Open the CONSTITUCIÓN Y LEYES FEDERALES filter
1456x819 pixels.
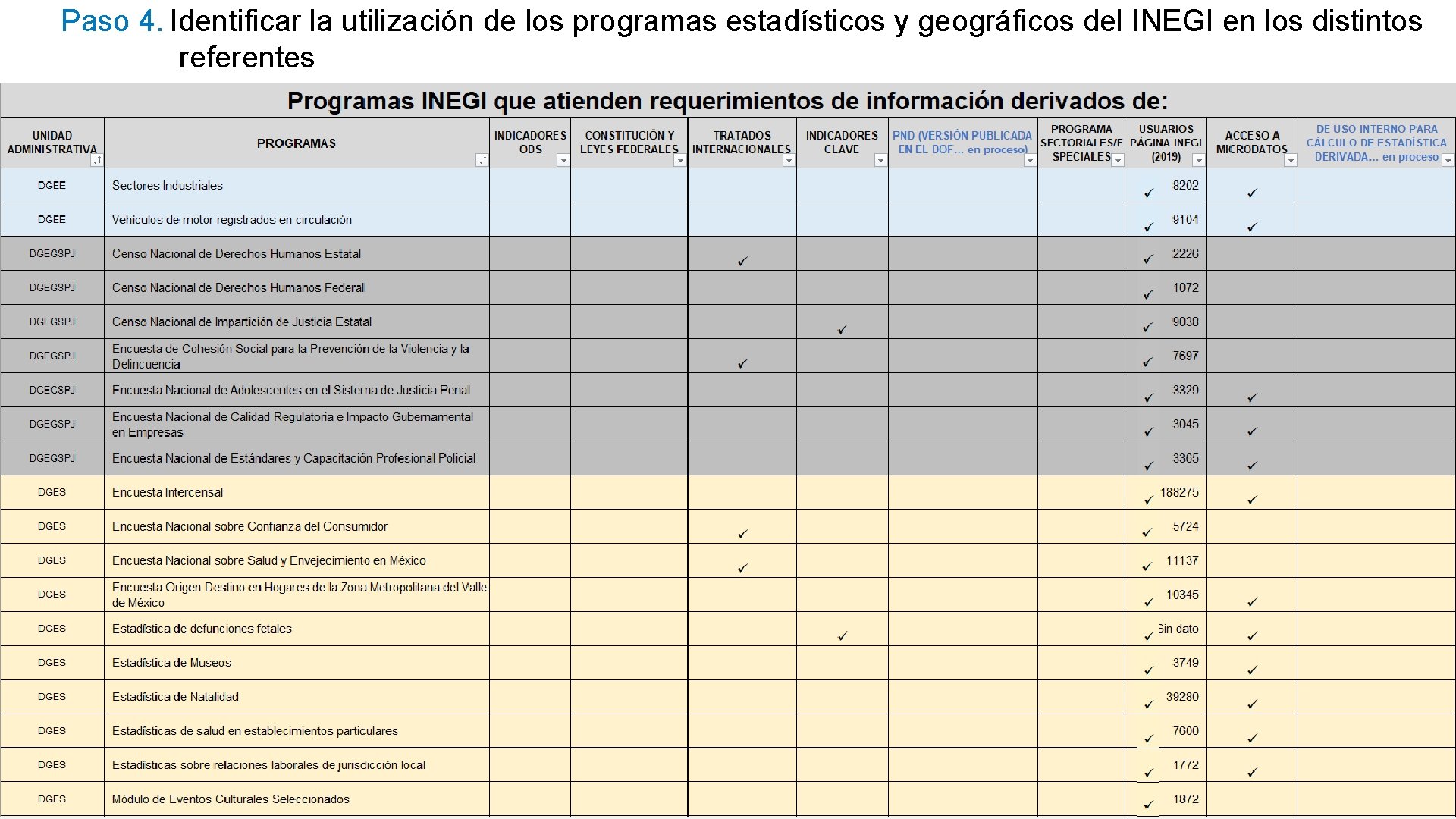pyautogui.click(x=680, y=160)
